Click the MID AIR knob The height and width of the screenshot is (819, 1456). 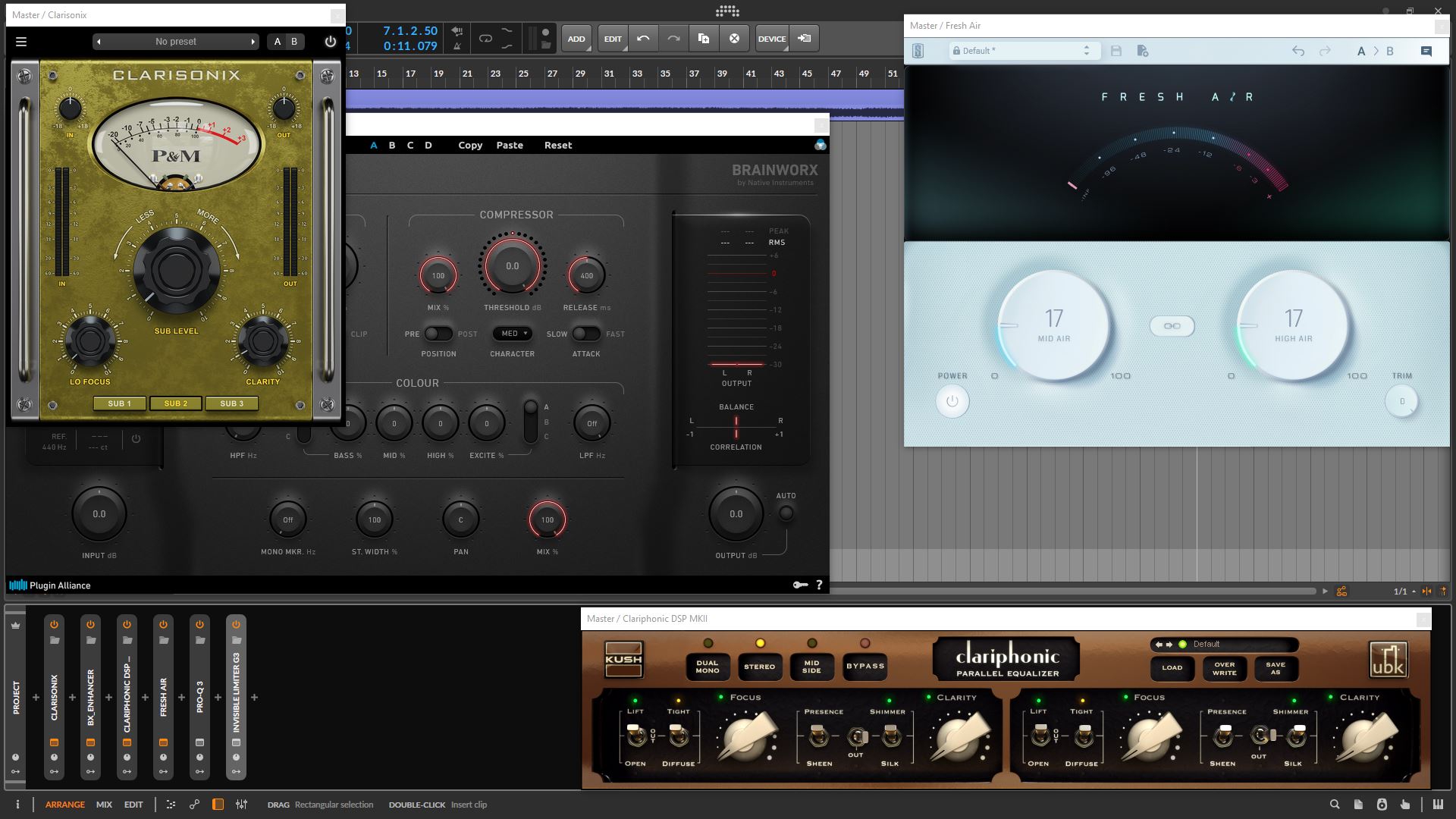[1053, 326]
